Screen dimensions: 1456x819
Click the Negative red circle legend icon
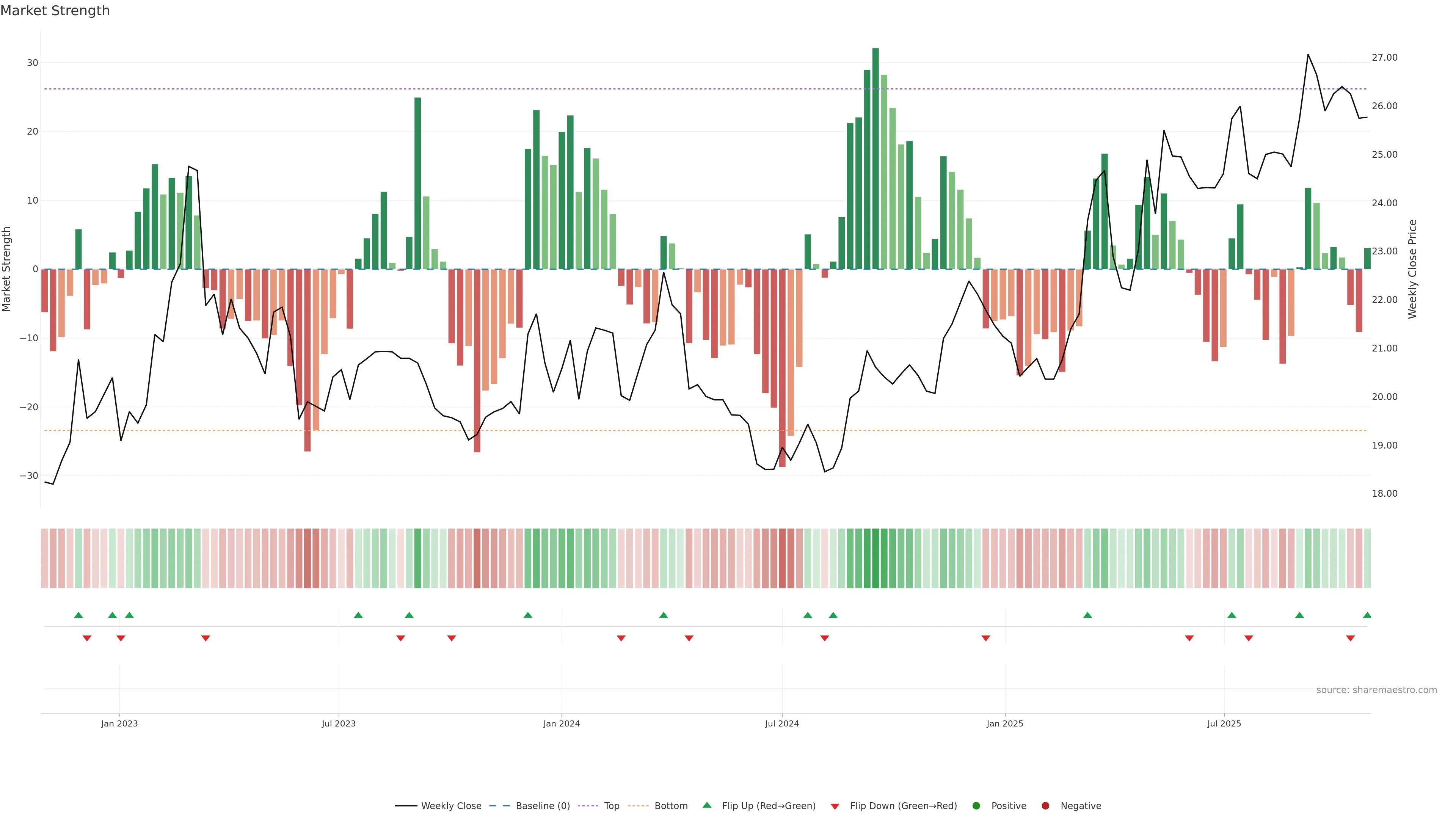(1045, 806)
